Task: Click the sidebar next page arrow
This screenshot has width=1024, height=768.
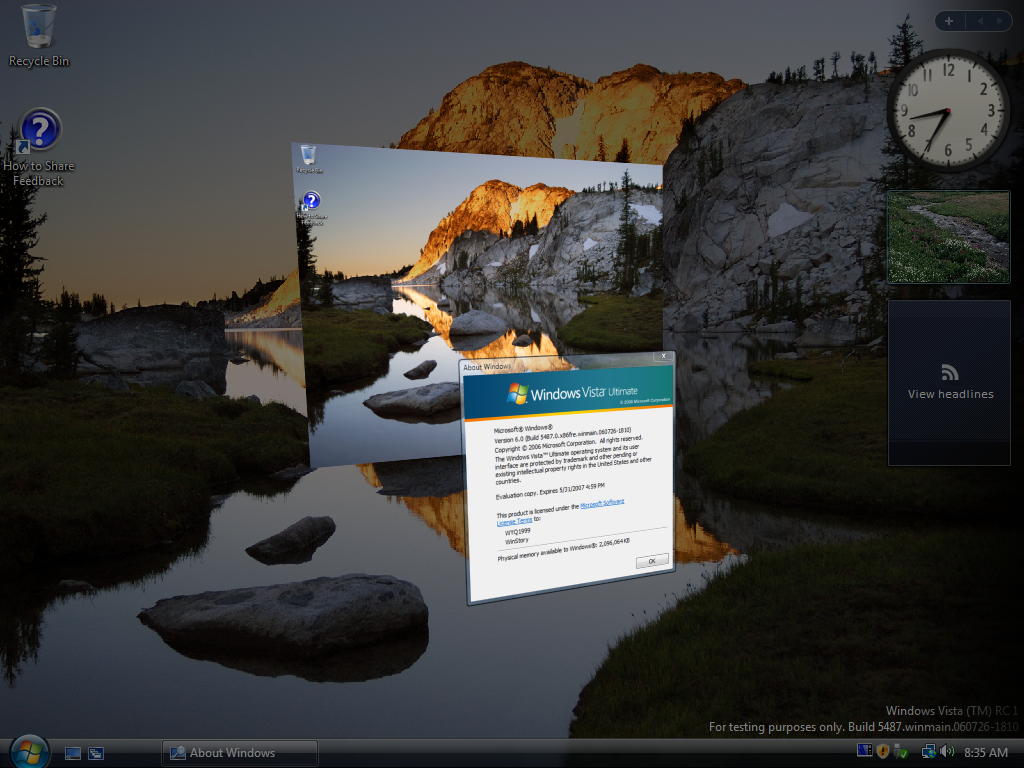Action: click(x=999, y=21)
